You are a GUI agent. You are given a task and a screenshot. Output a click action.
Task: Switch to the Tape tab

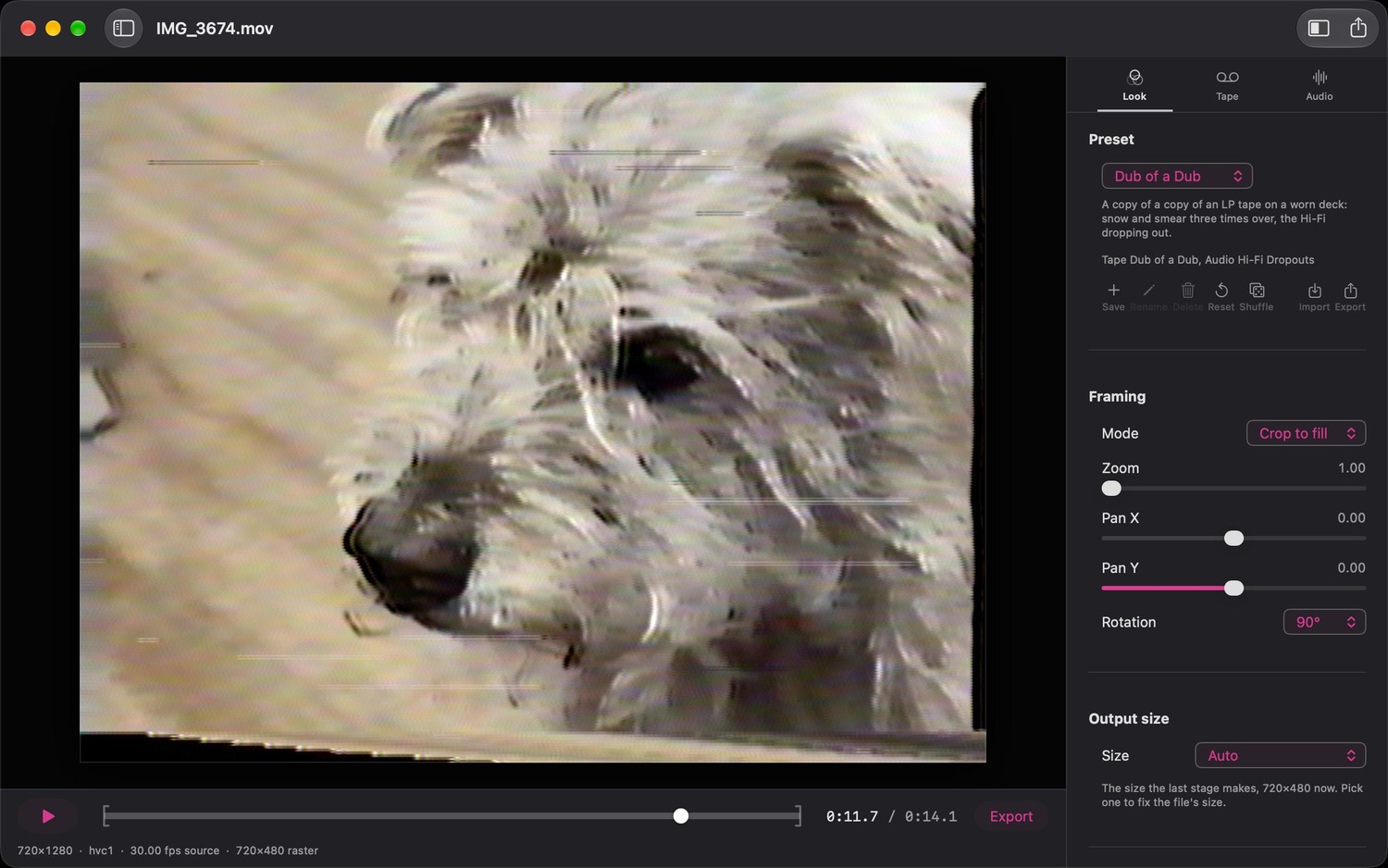tap(1227, 85)
